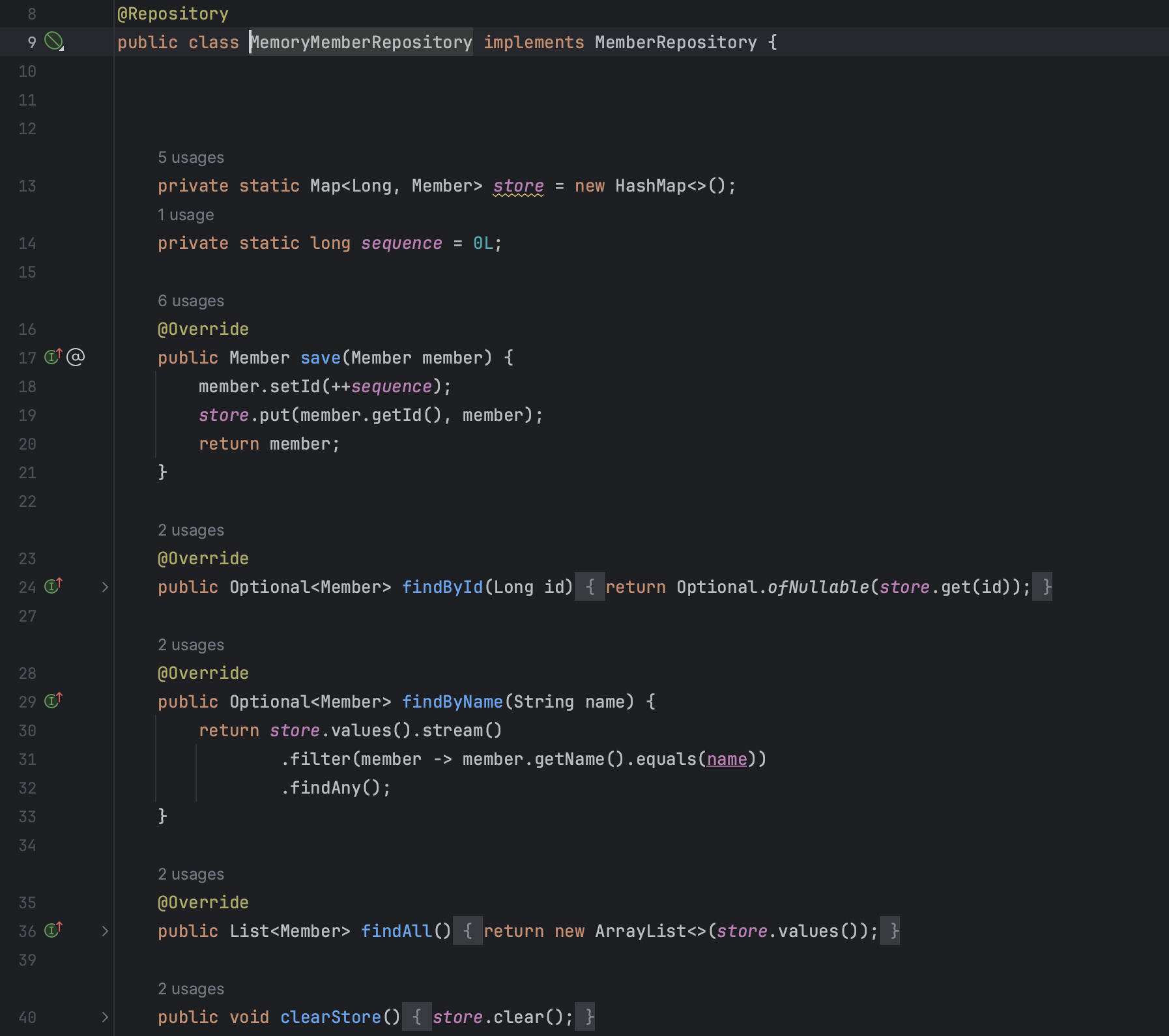The width and height of the screenshot is (1169, 1036).
Task: Click the @Override annotation on line 16
Action: point(203,330)
